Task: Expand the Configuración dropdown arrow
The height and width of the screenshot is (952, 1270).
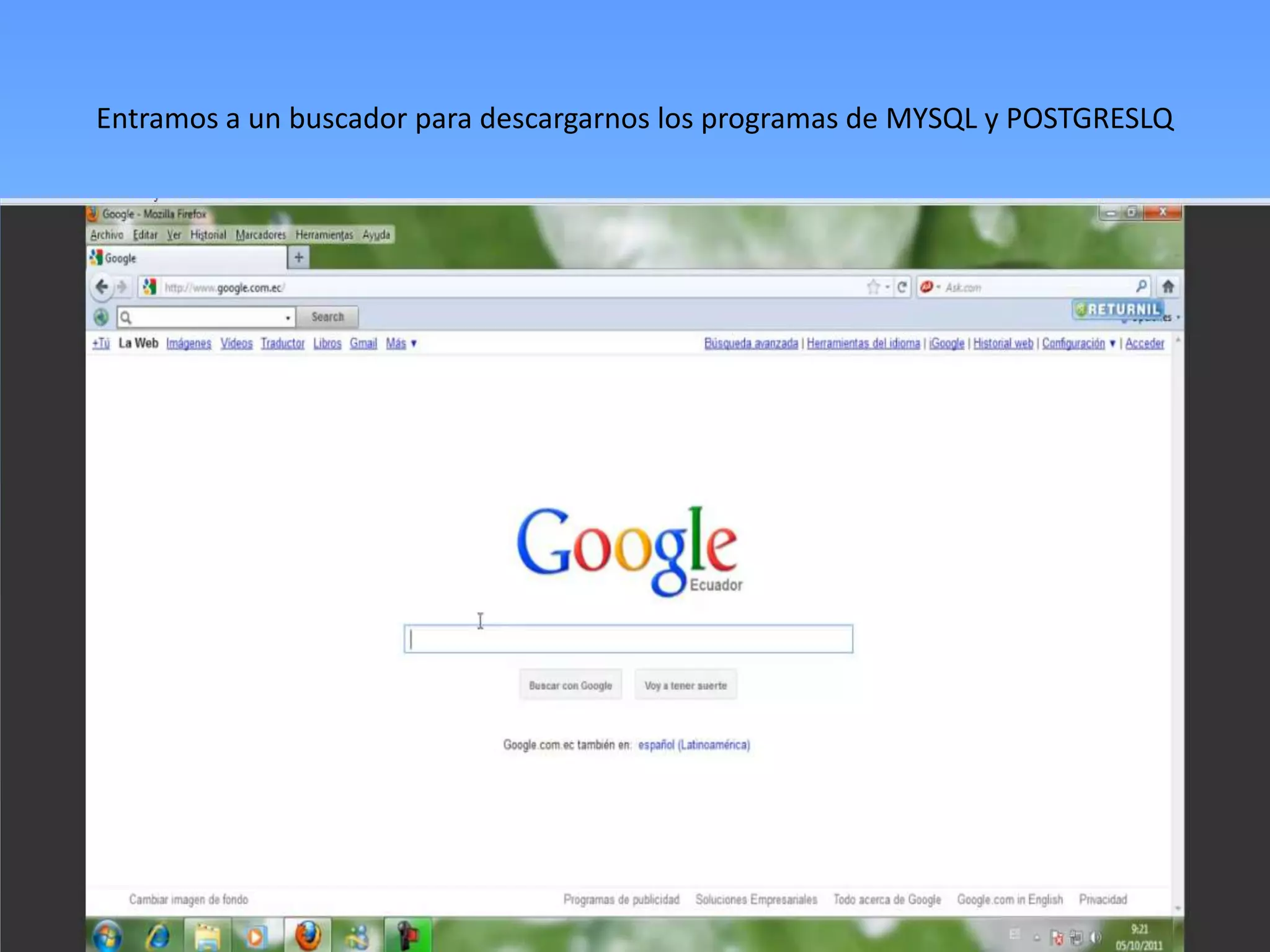Action: click(x=1112, y=343)
